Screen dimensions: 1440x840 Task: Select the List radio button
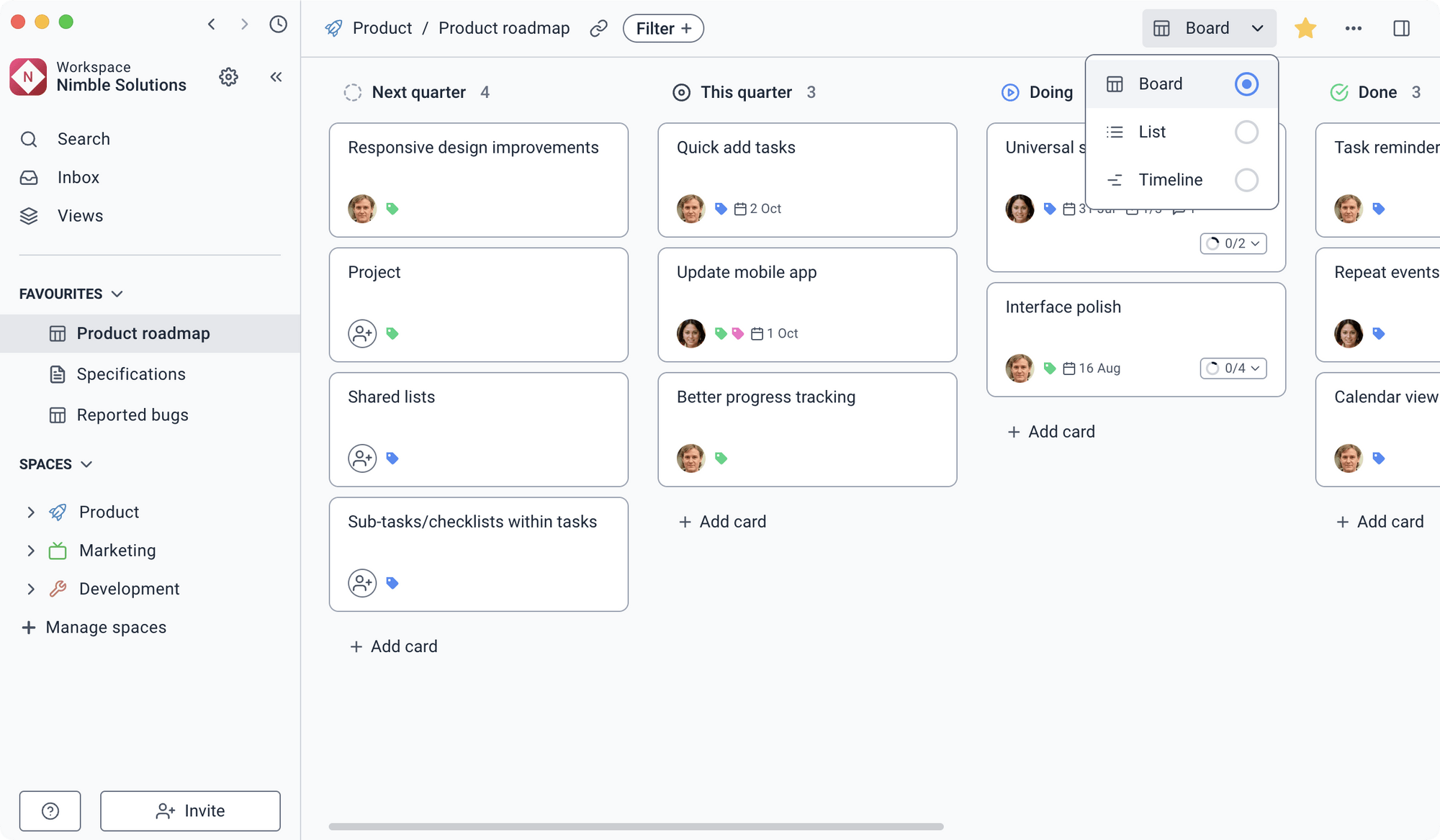point(1247,132)
